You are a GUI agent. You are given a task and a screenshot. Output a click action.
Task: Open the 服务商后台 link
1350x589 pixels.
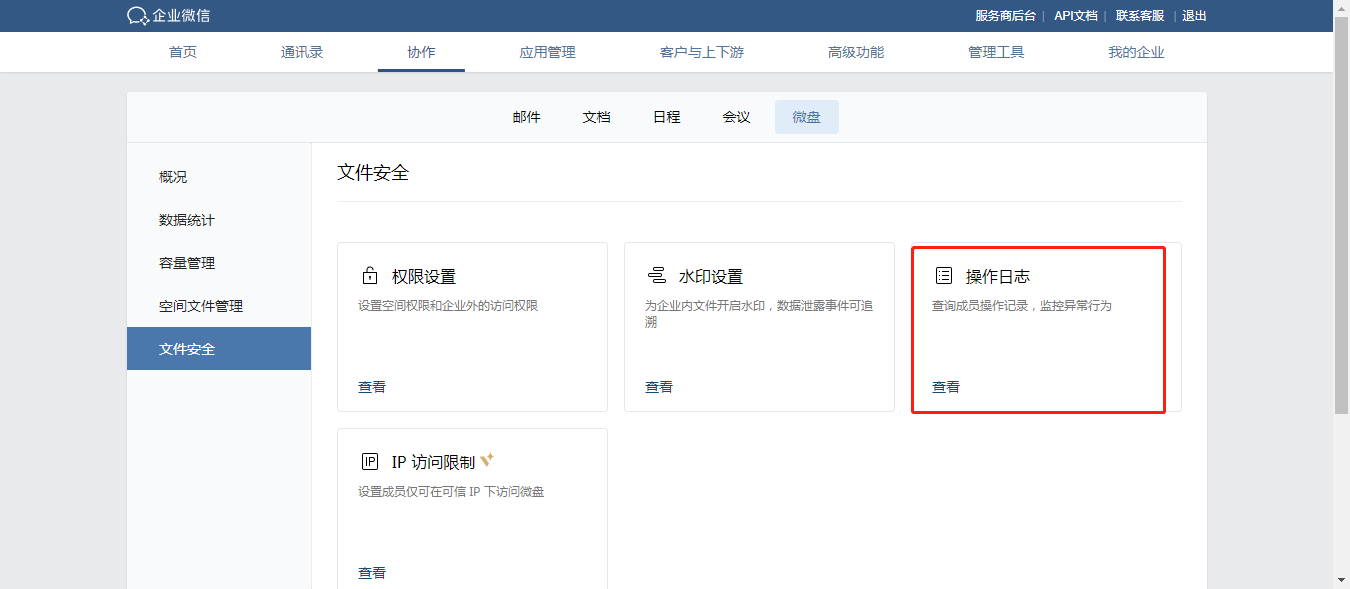(x=1006, y=16)
